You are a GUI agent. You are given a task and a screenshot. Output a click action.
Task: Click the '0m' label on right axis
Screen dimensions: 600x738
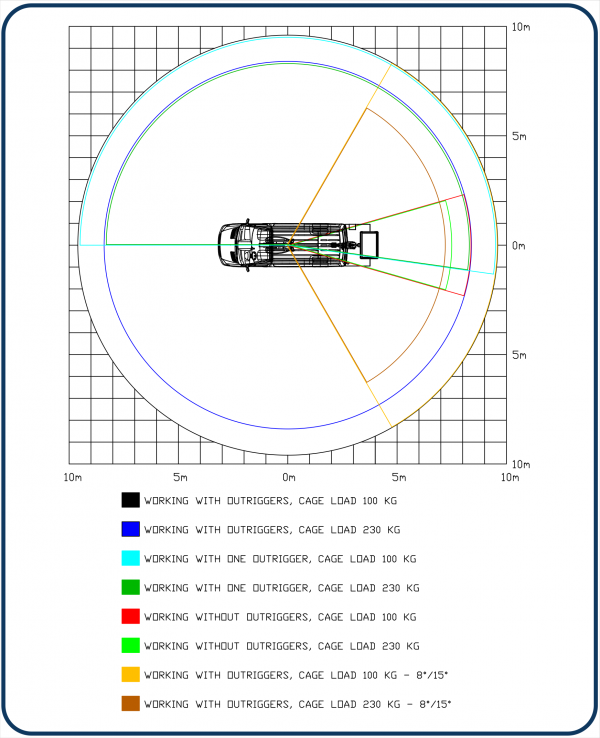pos(519,245)
